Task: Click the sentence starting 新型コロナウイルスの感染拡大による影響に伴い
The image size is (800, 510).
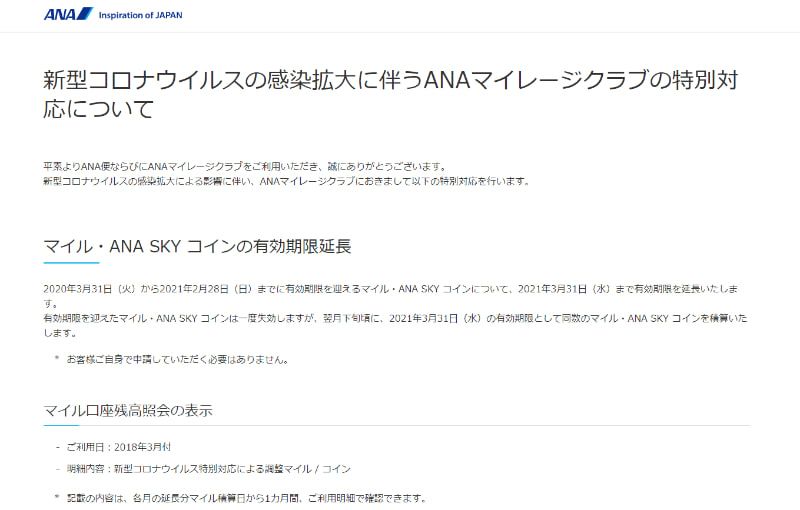Action: pyautogui.click(x=287, y=181)
